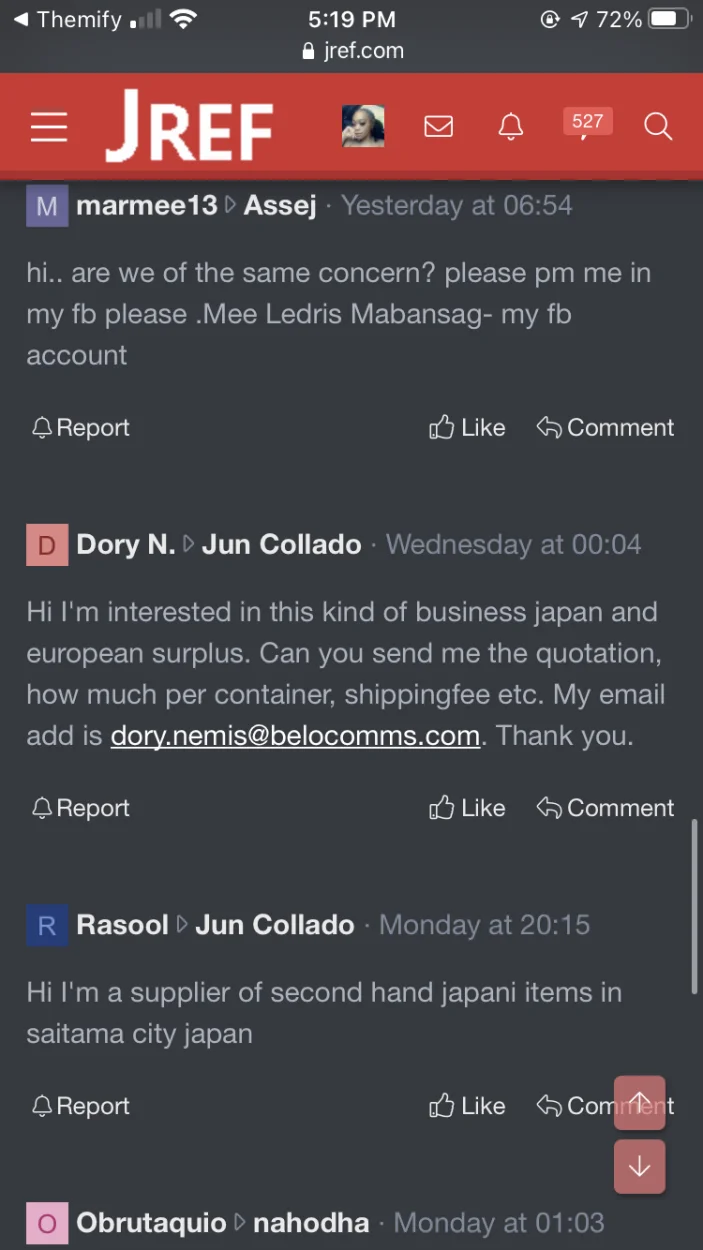Like marmee13's post
This screenshot has width=703, height=1250.
click(468, 428)
